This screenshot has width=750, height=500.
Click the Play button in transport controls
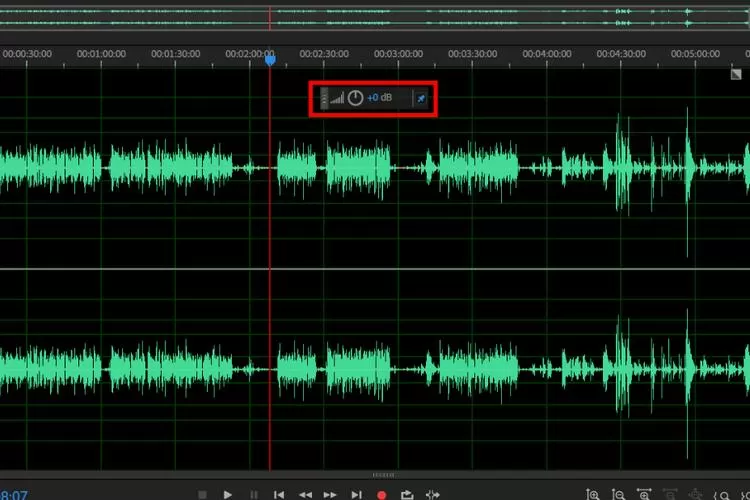[228, 494]
